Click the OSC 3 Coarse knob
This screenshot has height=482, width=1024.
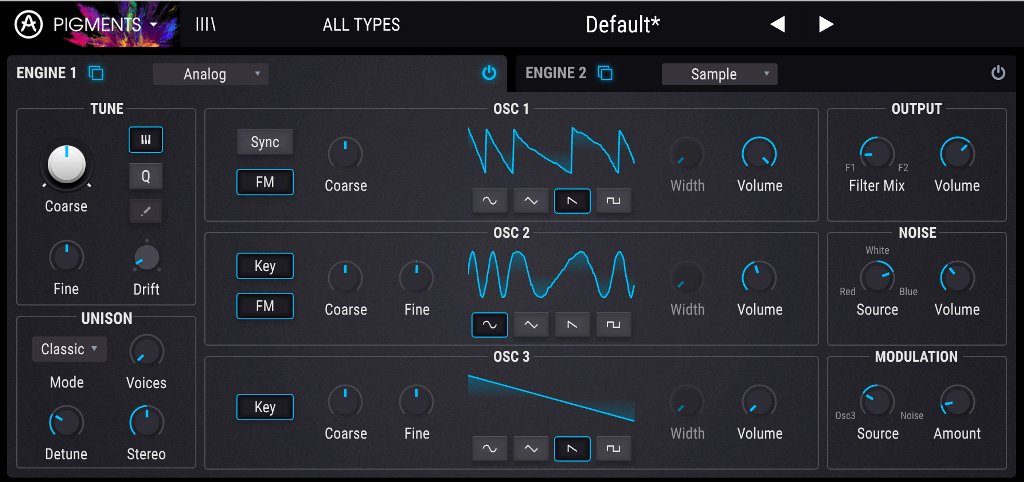coord(345,402)
